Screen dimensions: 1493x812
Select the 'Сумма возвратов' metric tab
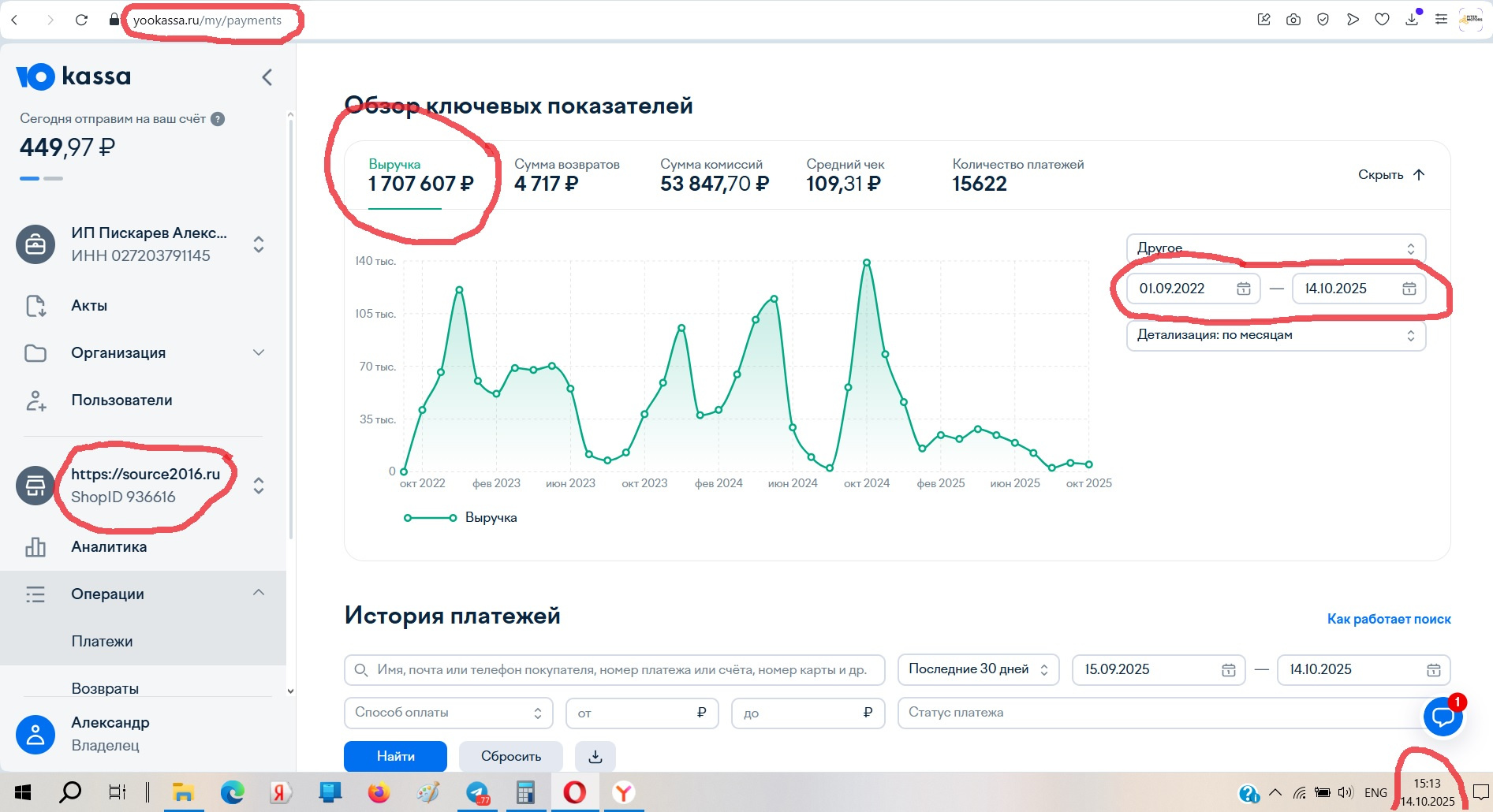(x=567, y=176)
